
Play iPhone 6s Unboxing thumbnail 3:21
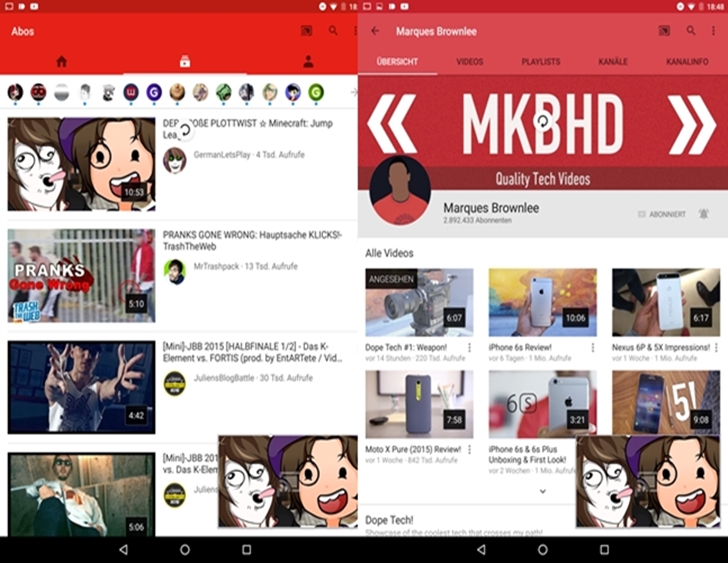pyautogui.click(x=542, y=404)
